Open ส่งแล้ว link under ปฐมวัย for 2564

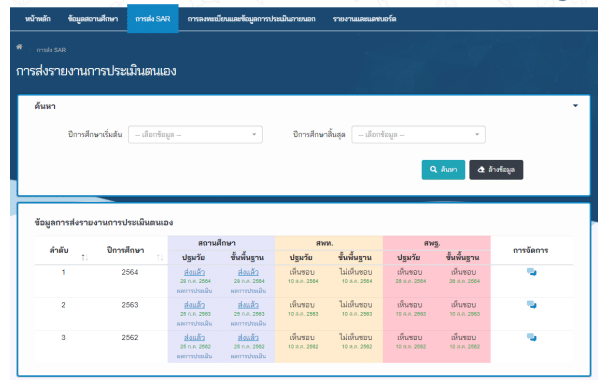click(x=195, y=272)
